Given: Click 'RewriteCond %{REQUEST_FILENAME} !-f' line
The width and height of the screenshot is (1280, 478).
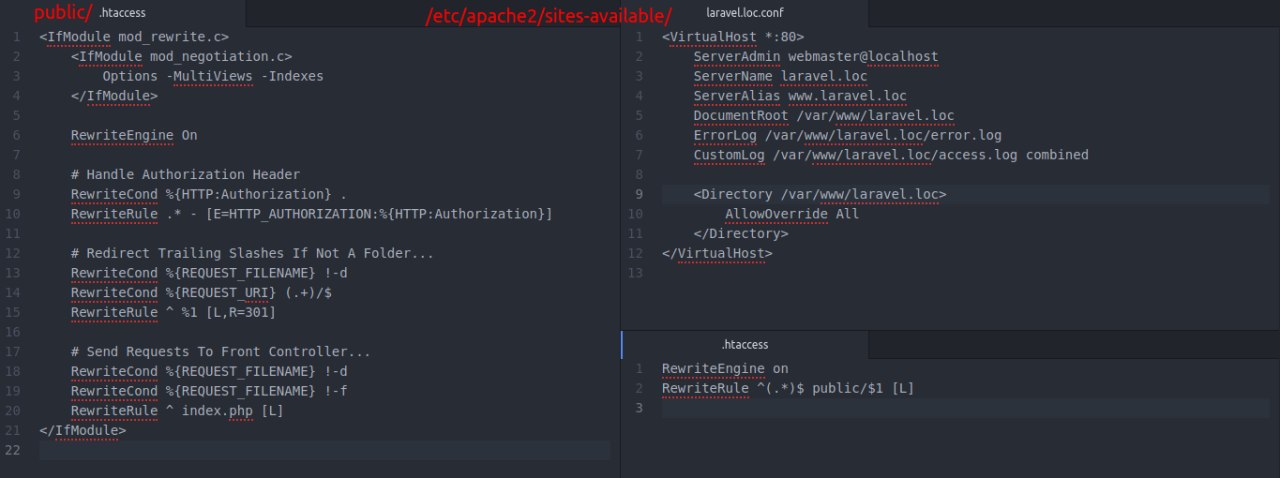Looking at the screenshot, I should (209, 391).
